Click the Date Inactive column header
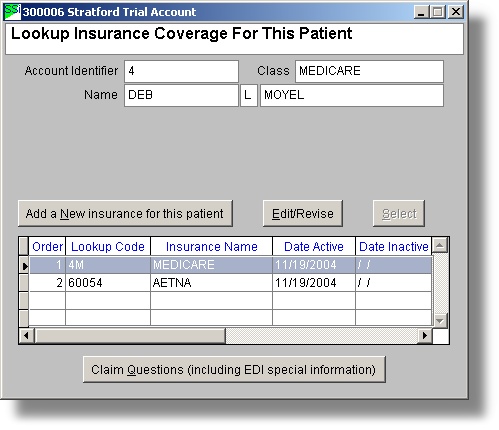 [x=394, y=246]
